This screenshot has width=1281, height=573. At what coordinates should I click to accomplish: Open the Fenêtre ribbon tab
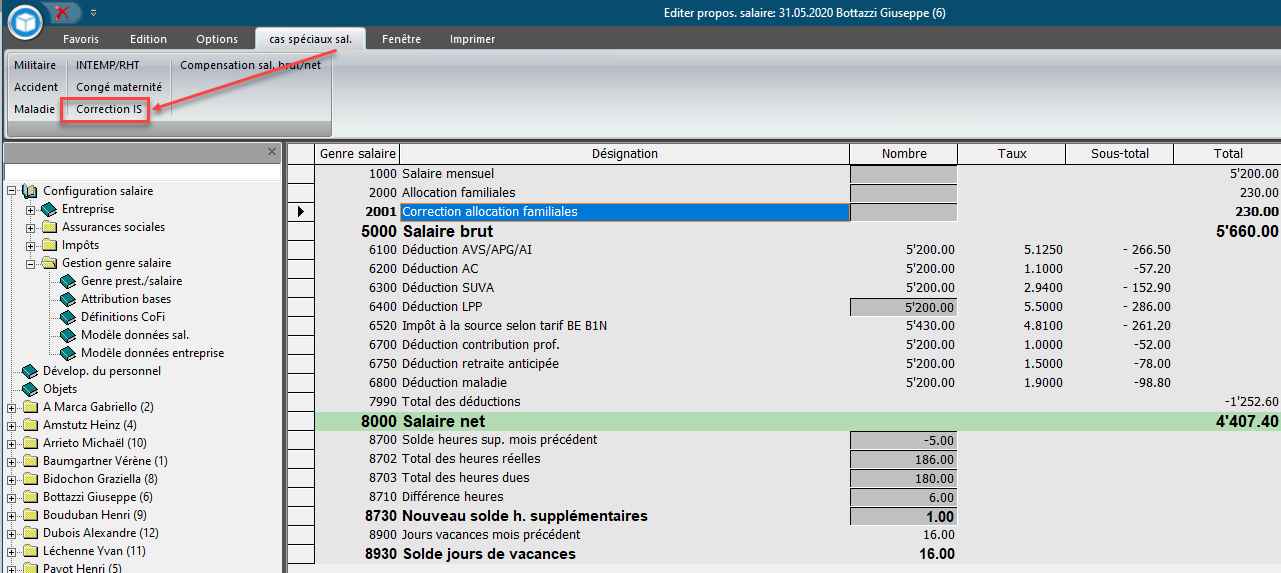click(x=401, y=39)
